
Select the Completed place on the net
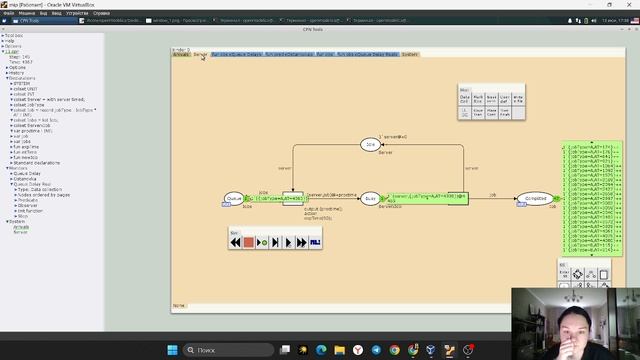pos(536,198)
